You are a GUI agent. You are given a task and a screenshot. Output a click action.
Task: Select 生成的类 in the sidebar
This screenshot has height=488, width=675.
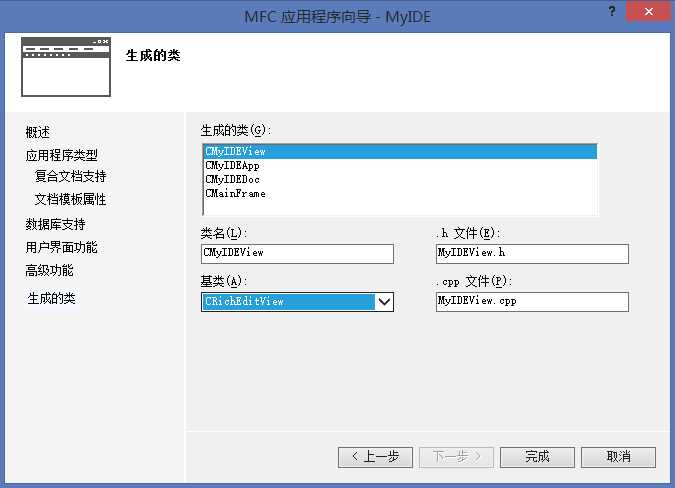(x=51, y=298)
